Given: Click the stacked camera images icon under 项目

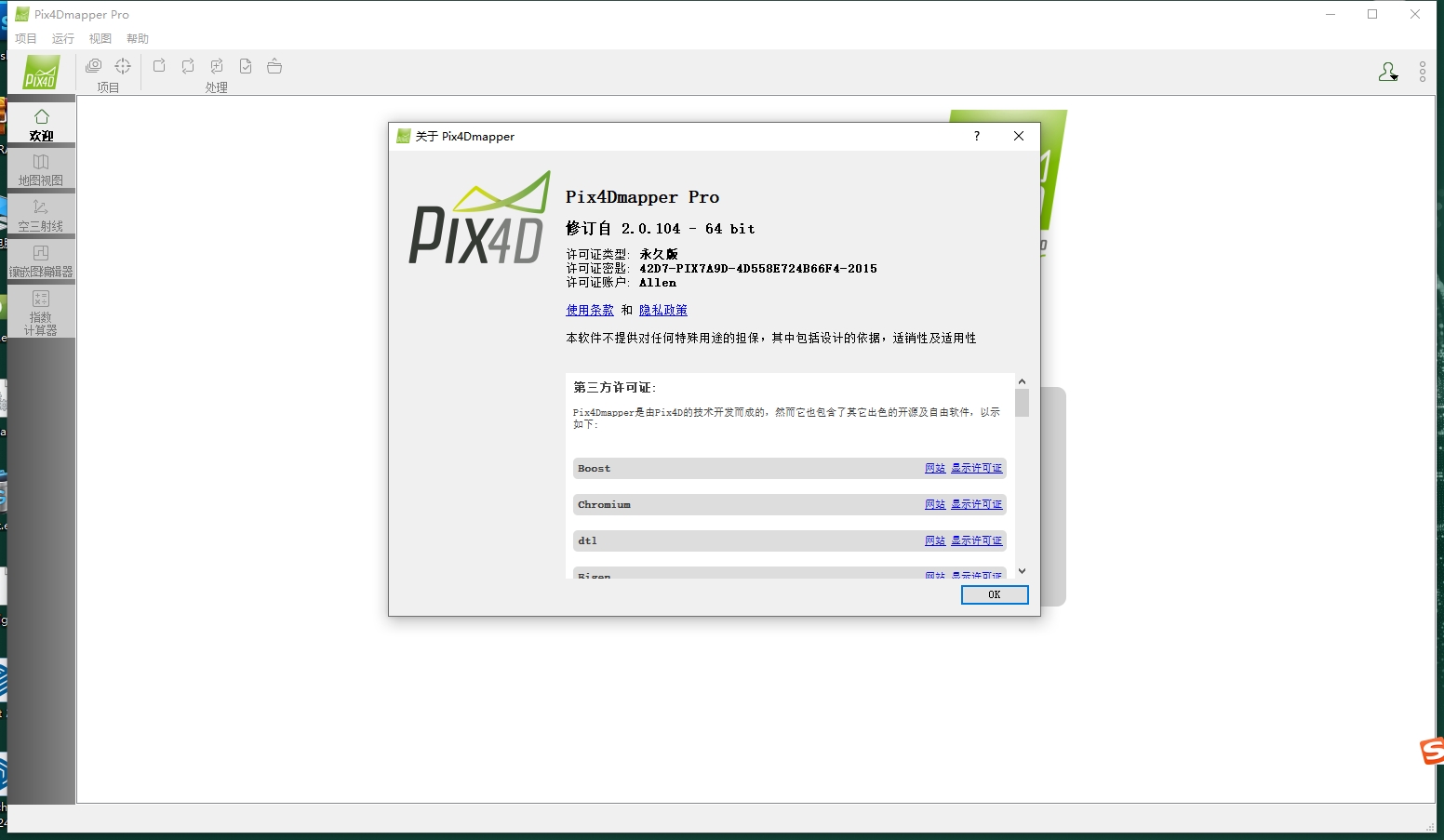Looking at the screenshot, I should (93, 66).
